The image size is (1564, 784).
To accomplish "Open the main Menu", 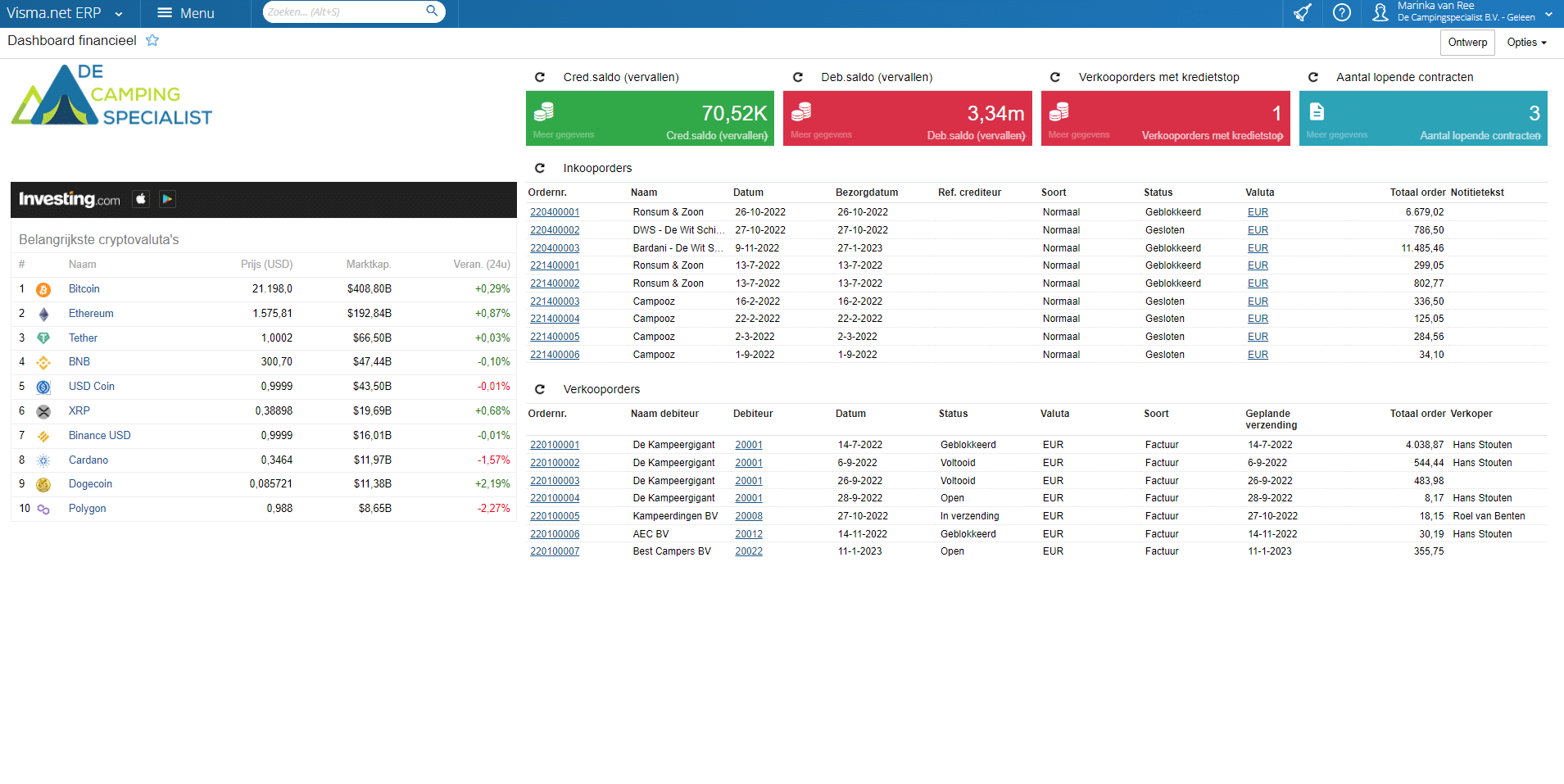I will point(186,13).
